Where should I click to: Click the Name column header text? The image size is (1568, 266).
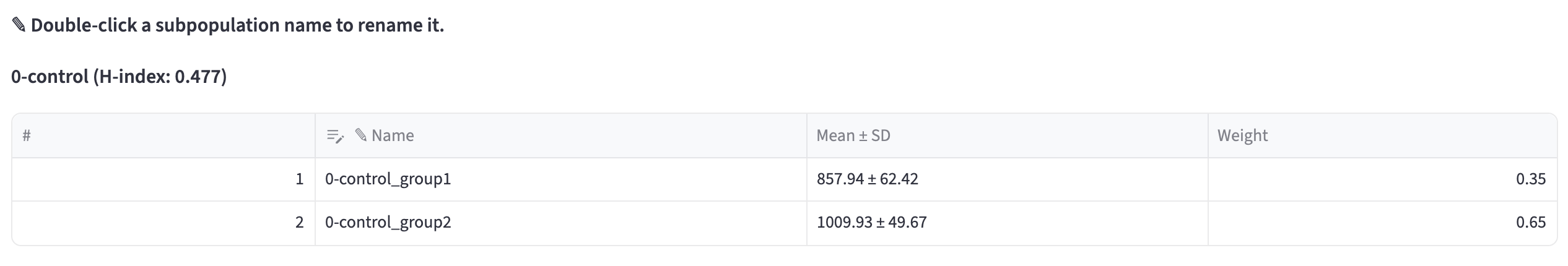click(393, 135)
